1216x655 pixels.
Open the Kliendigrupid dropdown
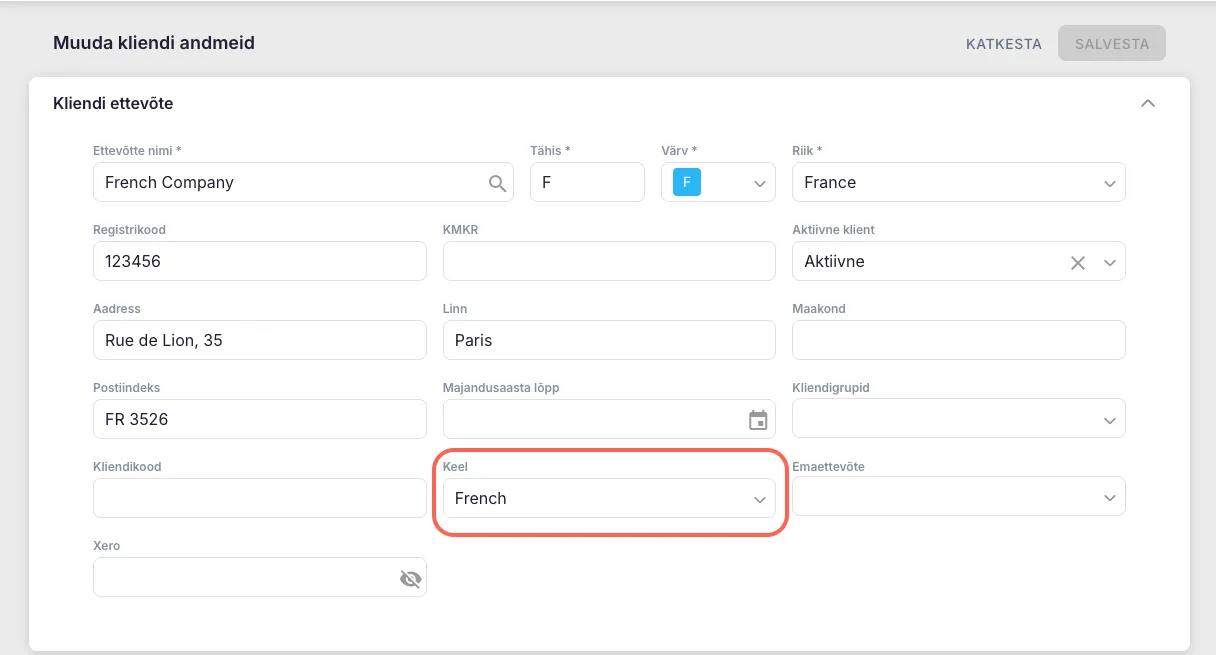1109,421
